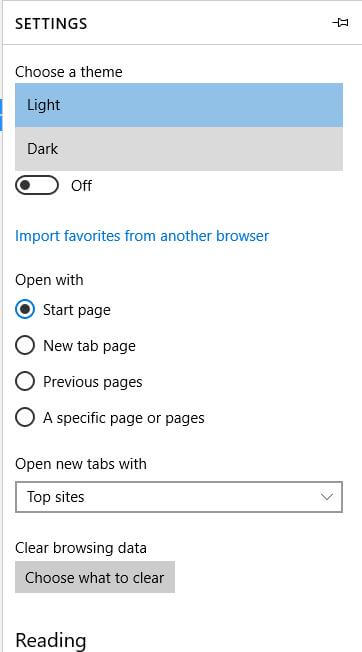Click Choose what to clear button
362x652 pixels.
point(95,577)
